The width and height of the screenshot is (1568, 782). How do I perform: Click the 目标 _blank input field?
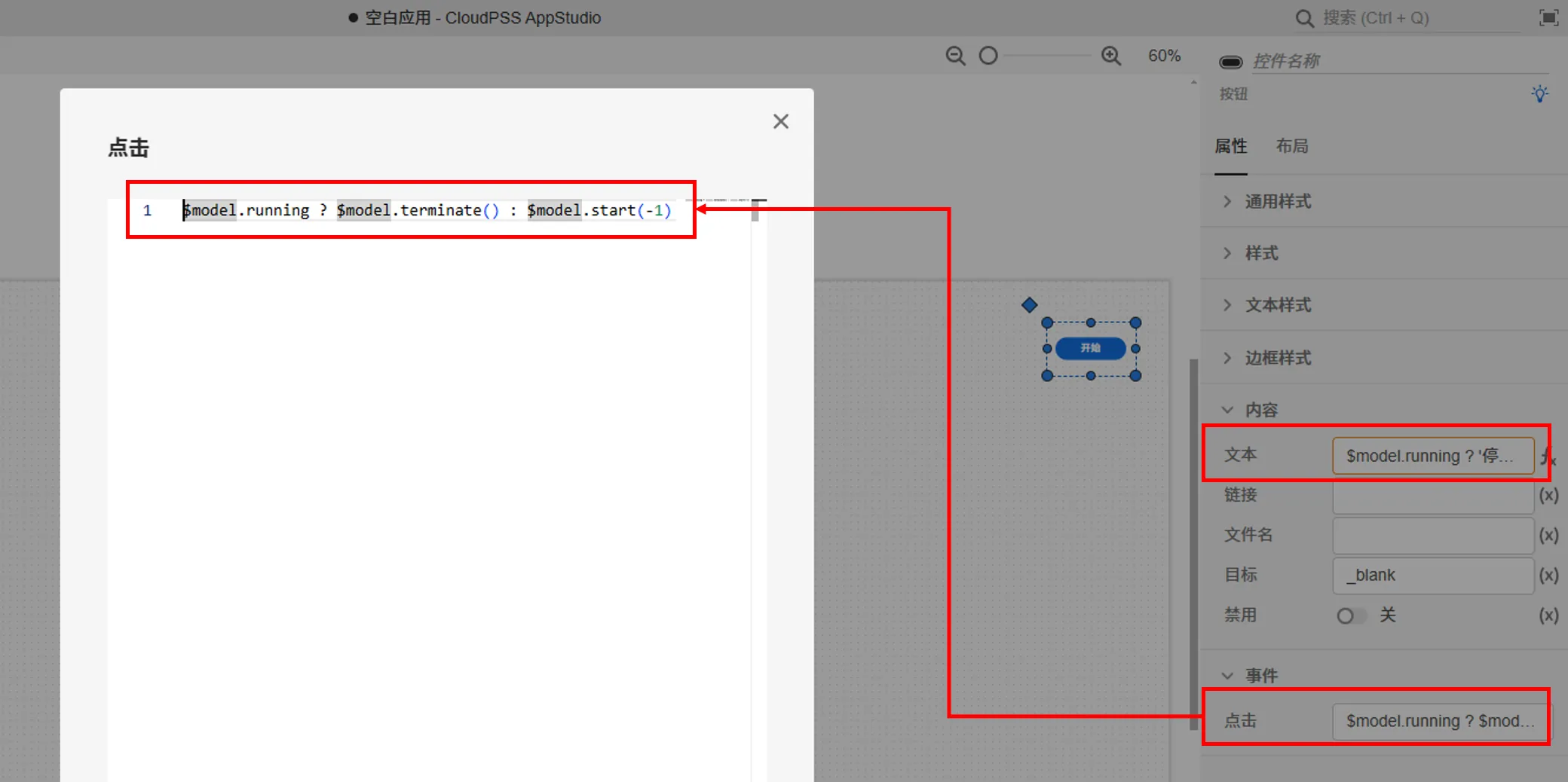coord(1433,576)
